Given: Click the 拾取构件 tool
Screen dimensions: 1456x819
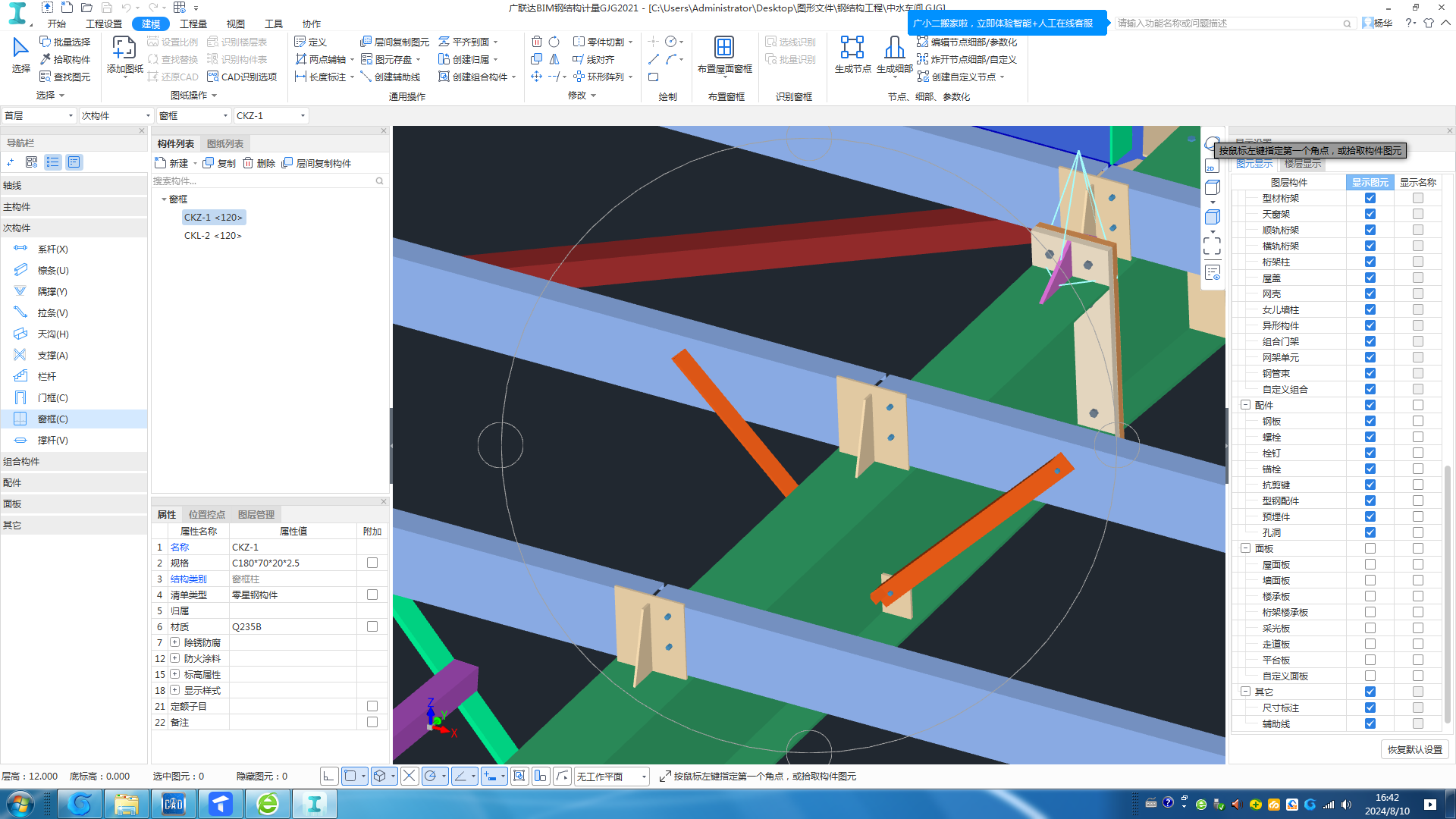Looking at the screenshot, I should 65,59.
